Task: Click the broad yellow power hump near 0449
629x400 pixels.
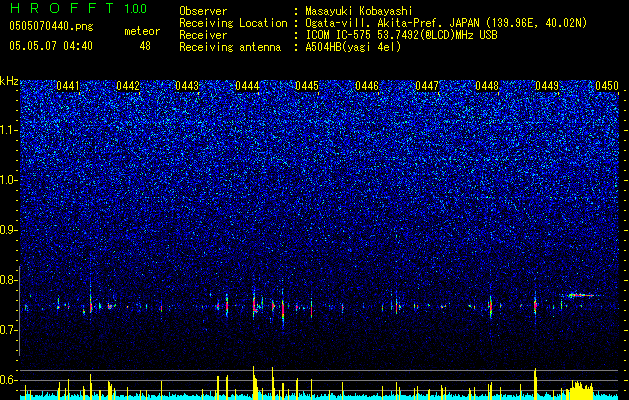Action: click(x=579, y=389)
